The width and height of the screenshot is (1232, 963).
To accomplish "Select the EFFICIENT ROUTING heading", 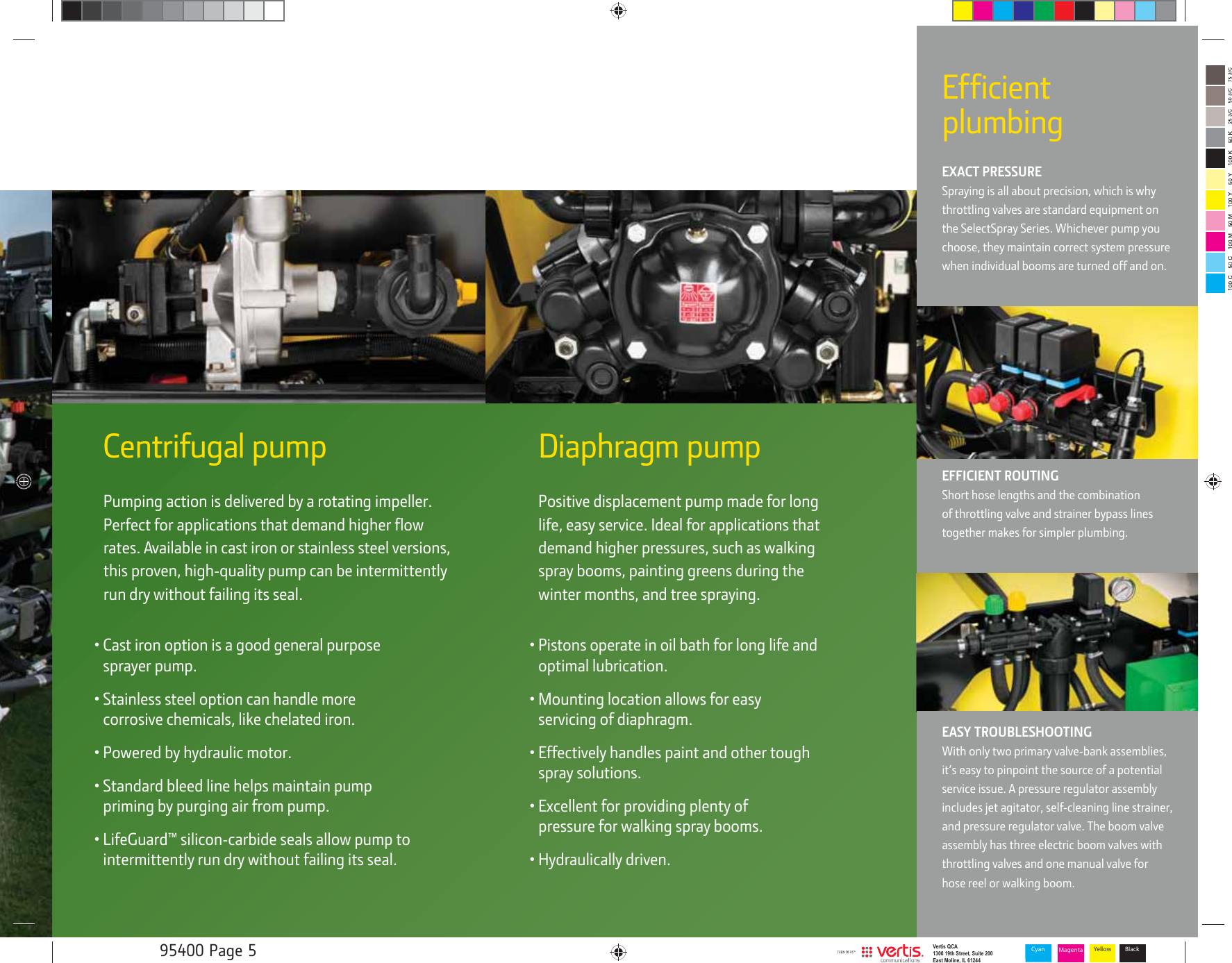I will tap(1001, 476).
